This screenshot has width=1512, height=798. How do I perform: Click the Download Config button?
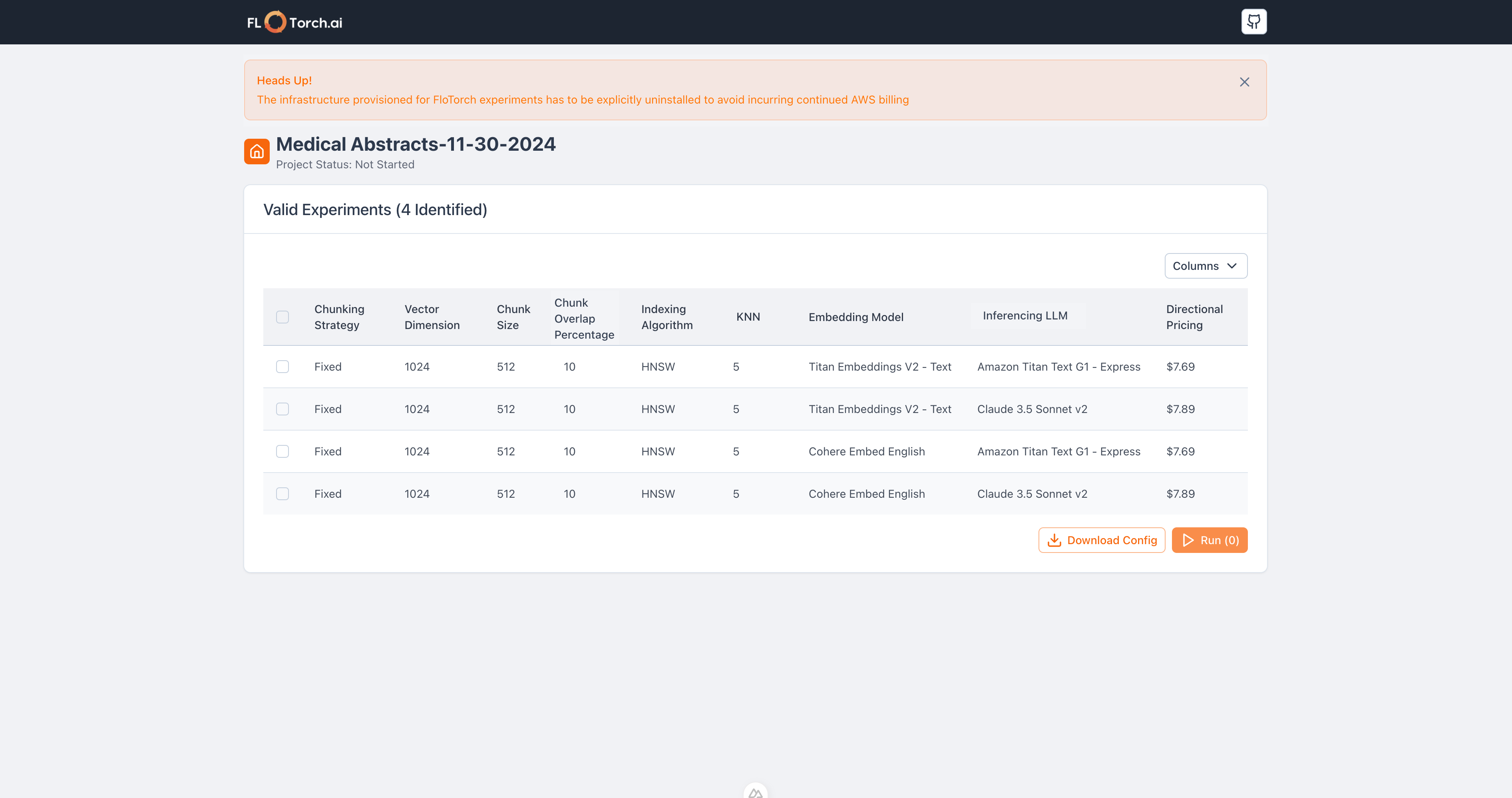coord(1101,540)
